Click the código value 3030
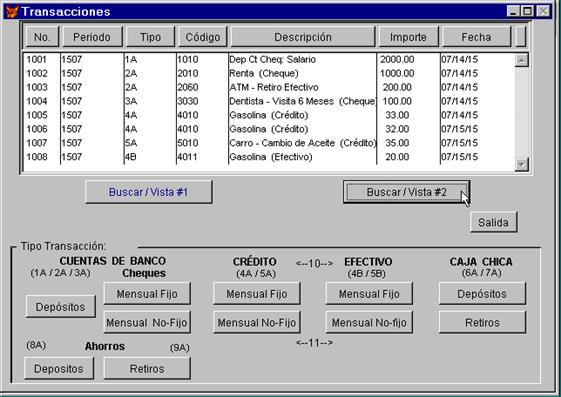 pos(188,101)
